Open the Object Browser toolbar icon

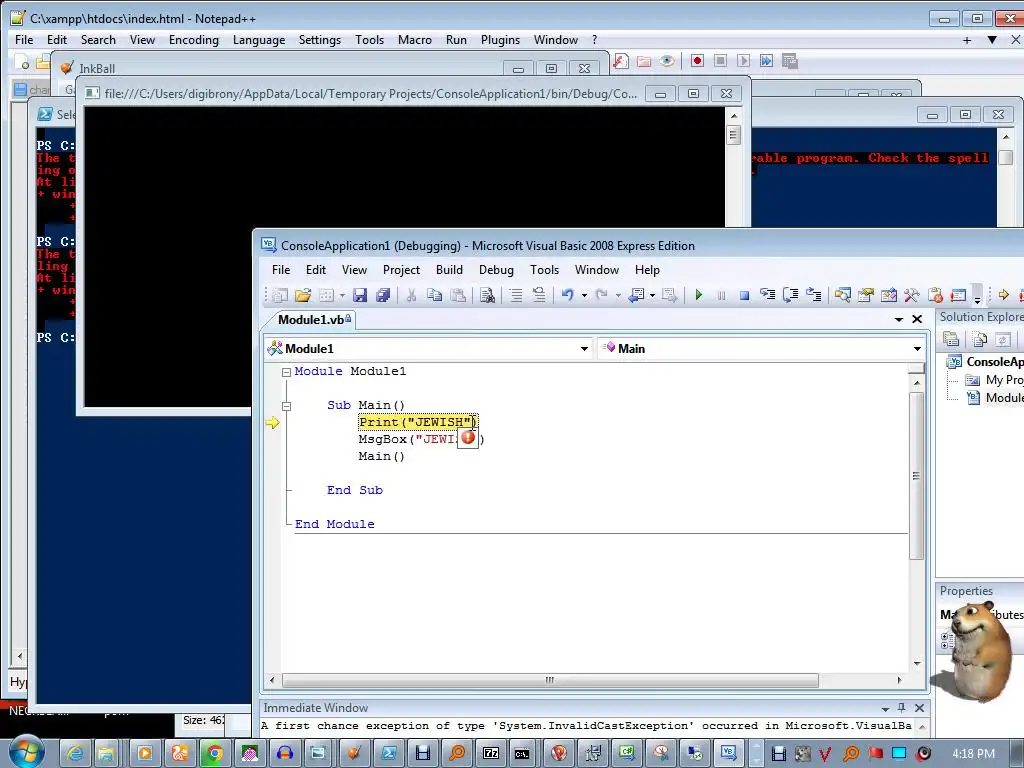pyautogui.click(x=889, y=295)
